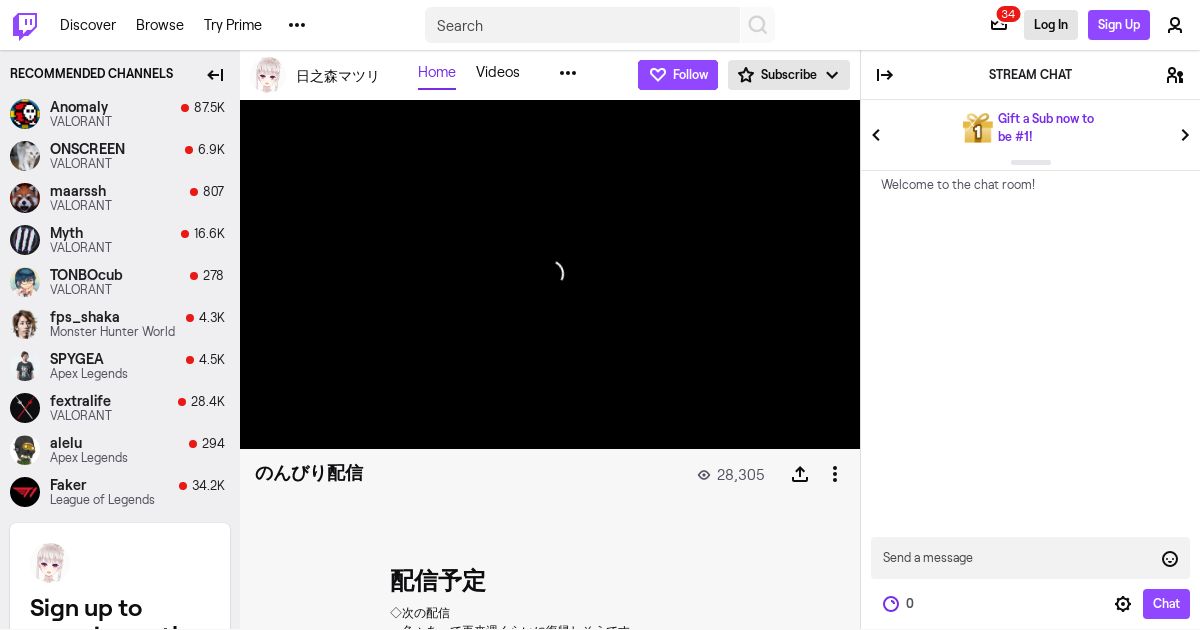Open channel tabs overflow ellipsis
Screen dimensions: 1200x630
click(568, 73)
